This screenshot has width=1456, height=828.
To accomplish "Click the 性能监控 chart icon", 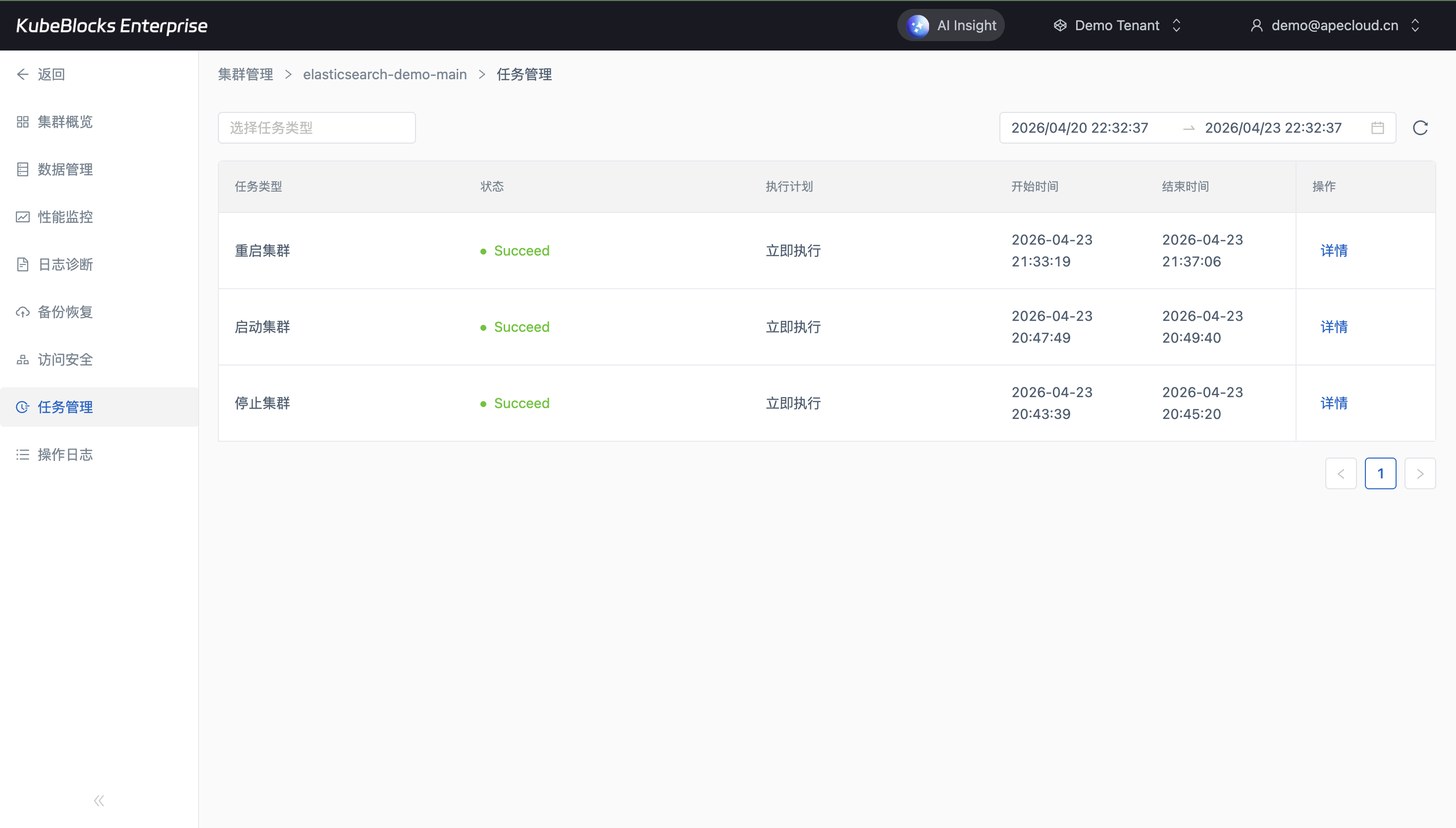I will 23,217.
